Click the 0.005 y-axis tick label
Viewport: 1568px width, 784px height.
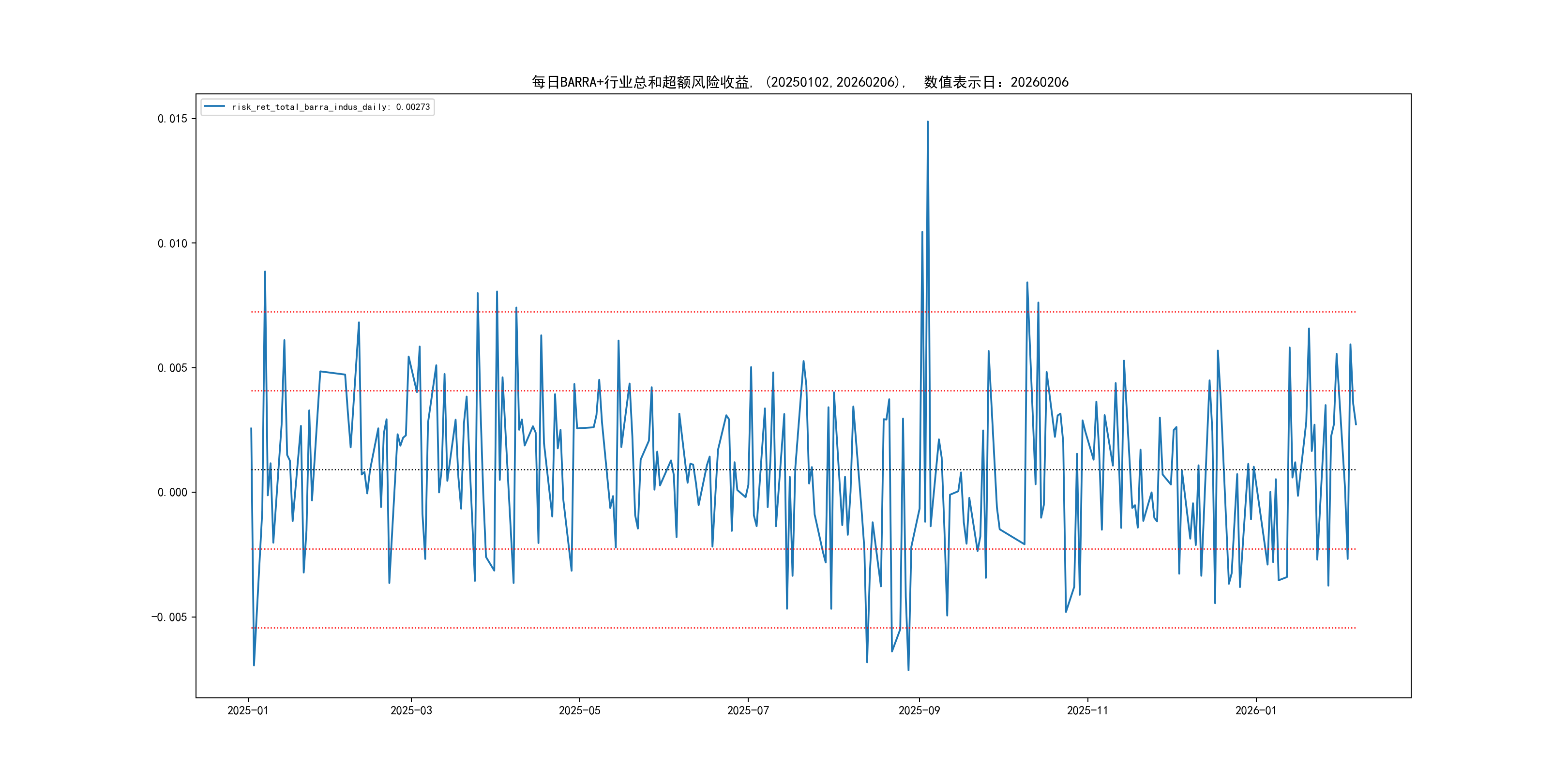[172, 368]
